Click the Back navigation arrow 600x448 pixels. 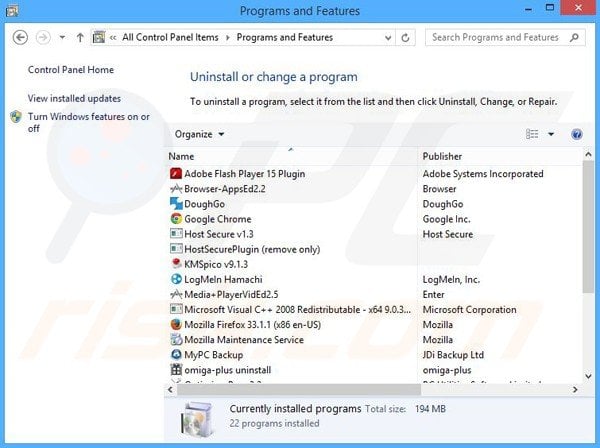(20, 37)
